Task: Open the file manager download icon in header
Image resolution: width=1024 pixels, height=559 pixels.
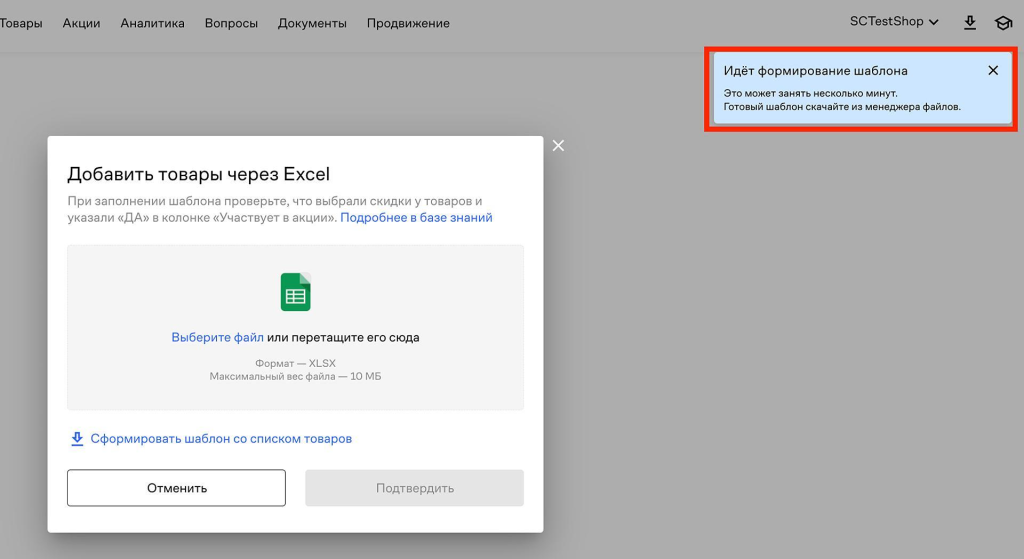Action: click(x=969, y=23)
